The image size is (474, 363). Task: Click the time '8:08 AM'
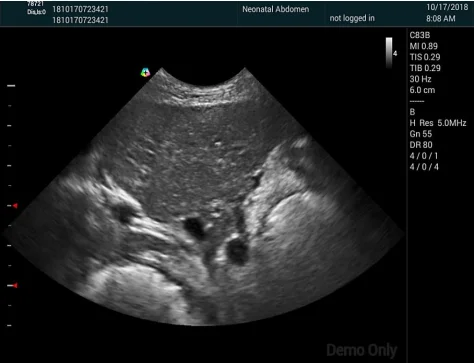tap(441, 18)
